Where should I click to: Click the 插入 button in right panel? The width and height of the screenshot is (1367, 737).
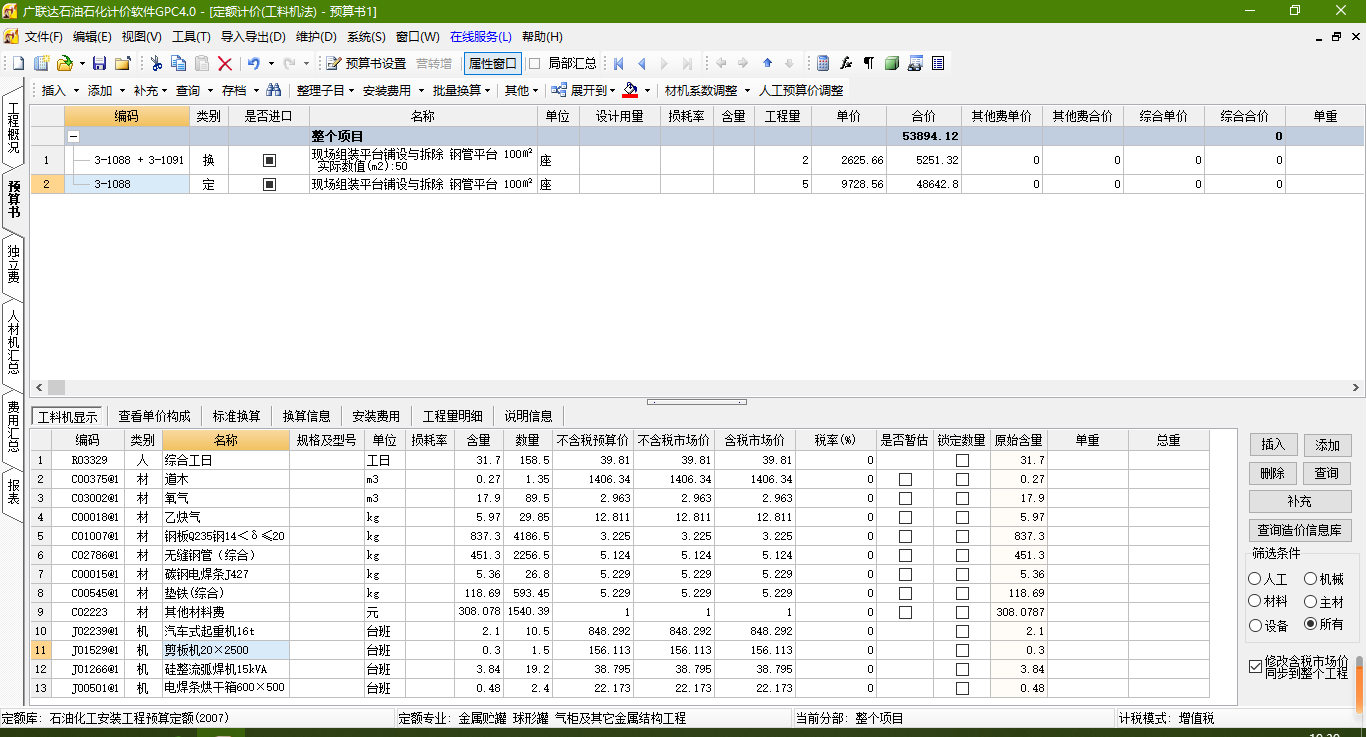(1273, 445)
